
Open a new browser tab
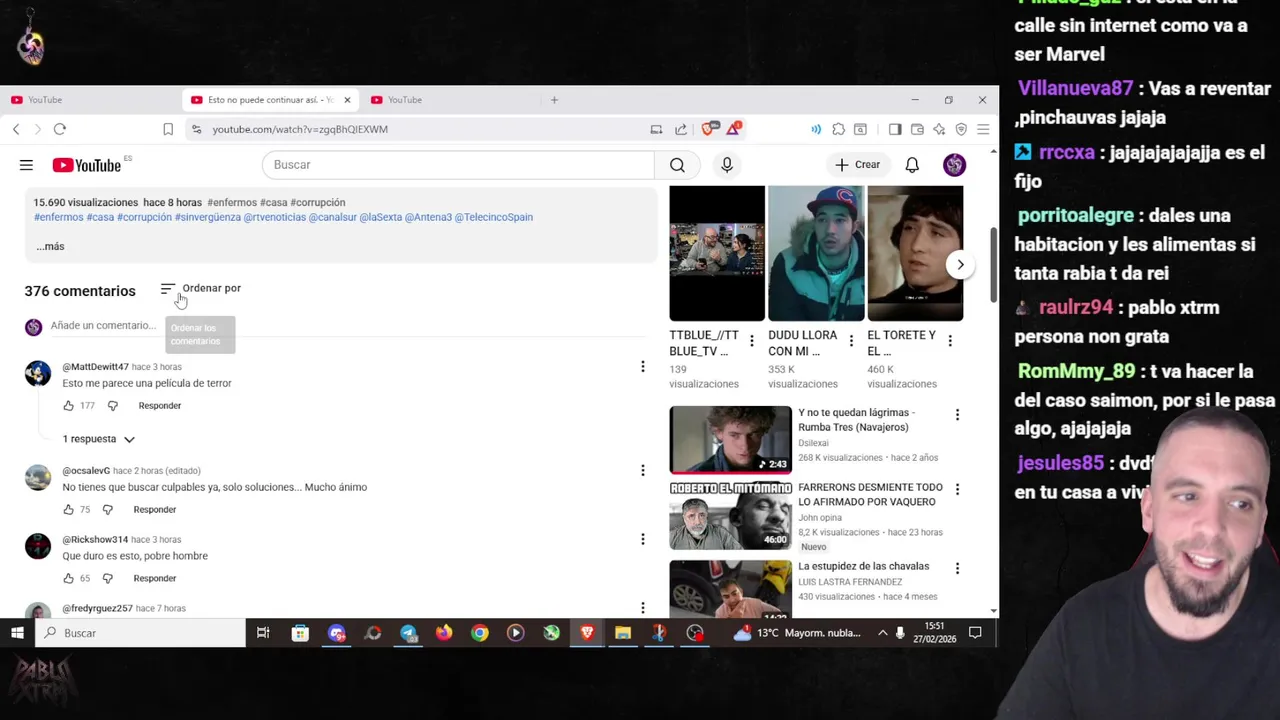(x=554, y=100)
